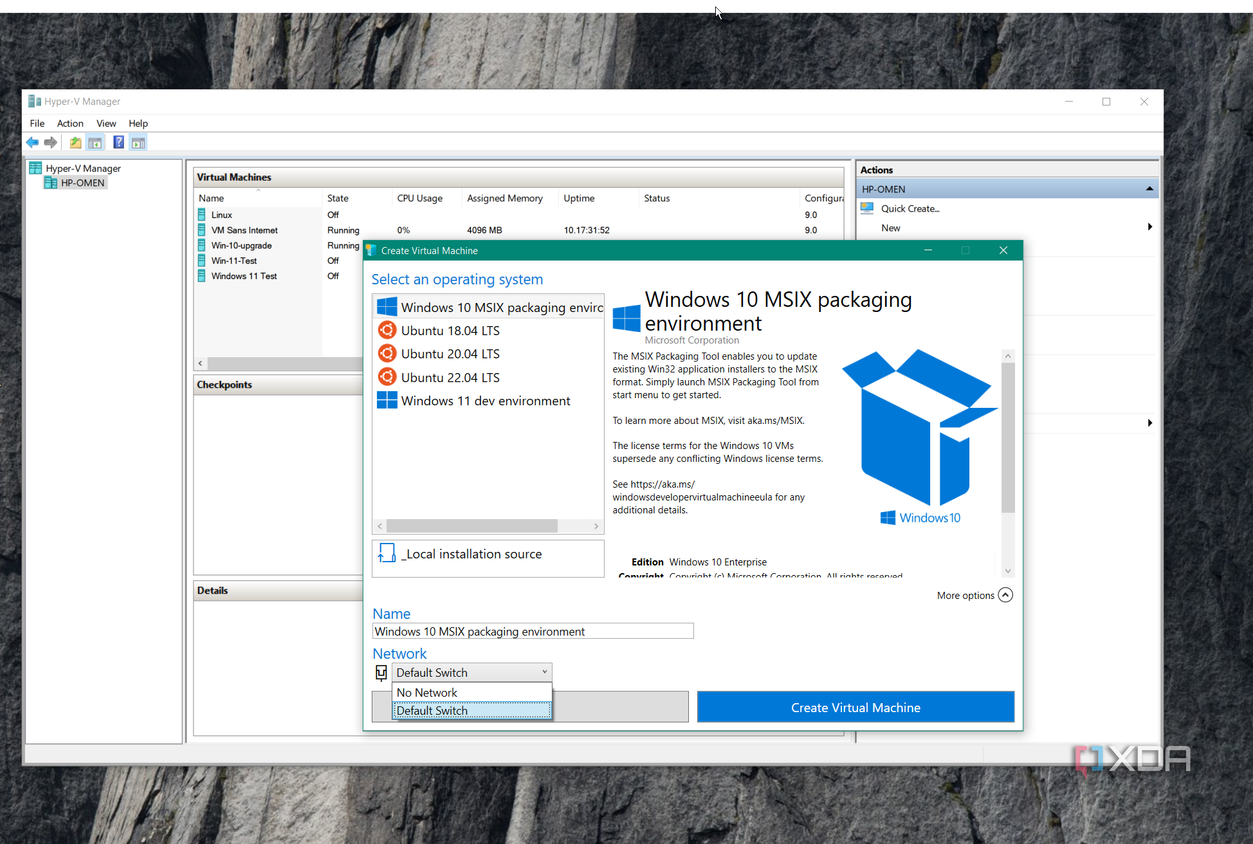Screen dimensions: 1253x844
Task: Click the Ubuntu 22.04 LTS logo icon
Action: tap(387, 377)
